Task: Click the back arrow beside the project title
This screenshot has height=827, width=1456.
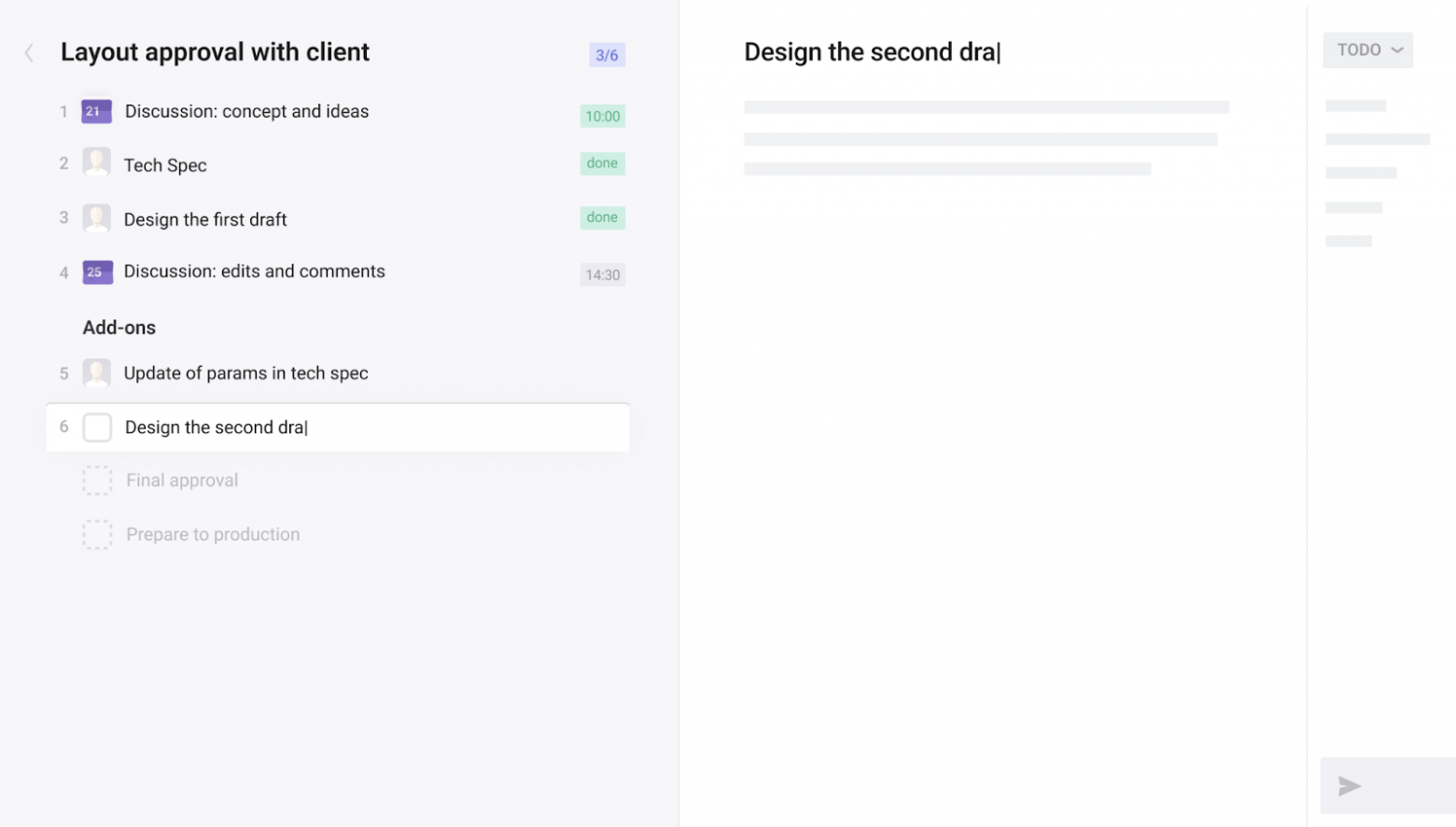Action: pos(29,53)
